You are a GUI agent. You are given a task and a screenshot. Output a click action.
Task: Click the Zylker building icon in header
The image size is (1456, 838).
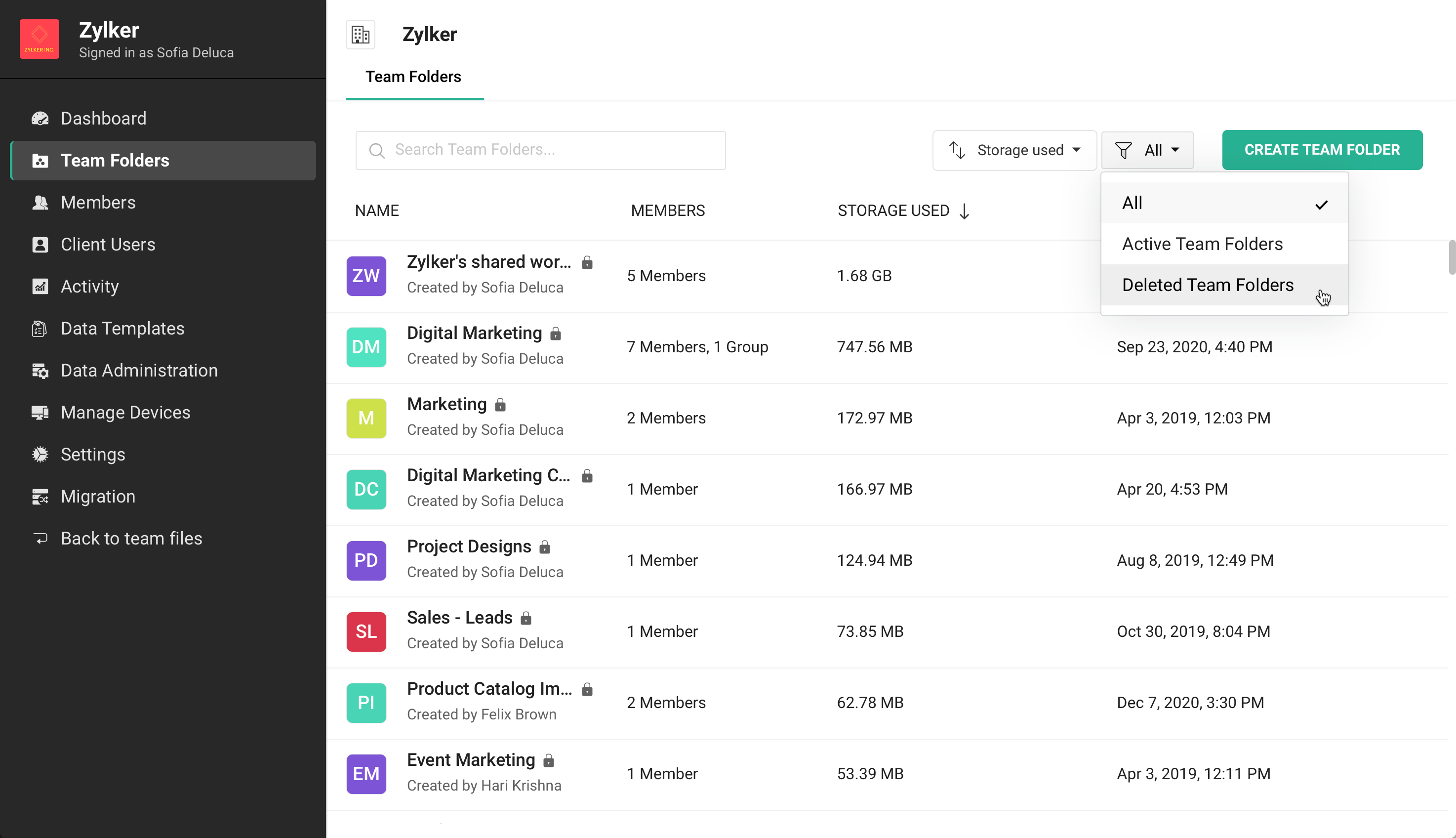click(361, 35)
